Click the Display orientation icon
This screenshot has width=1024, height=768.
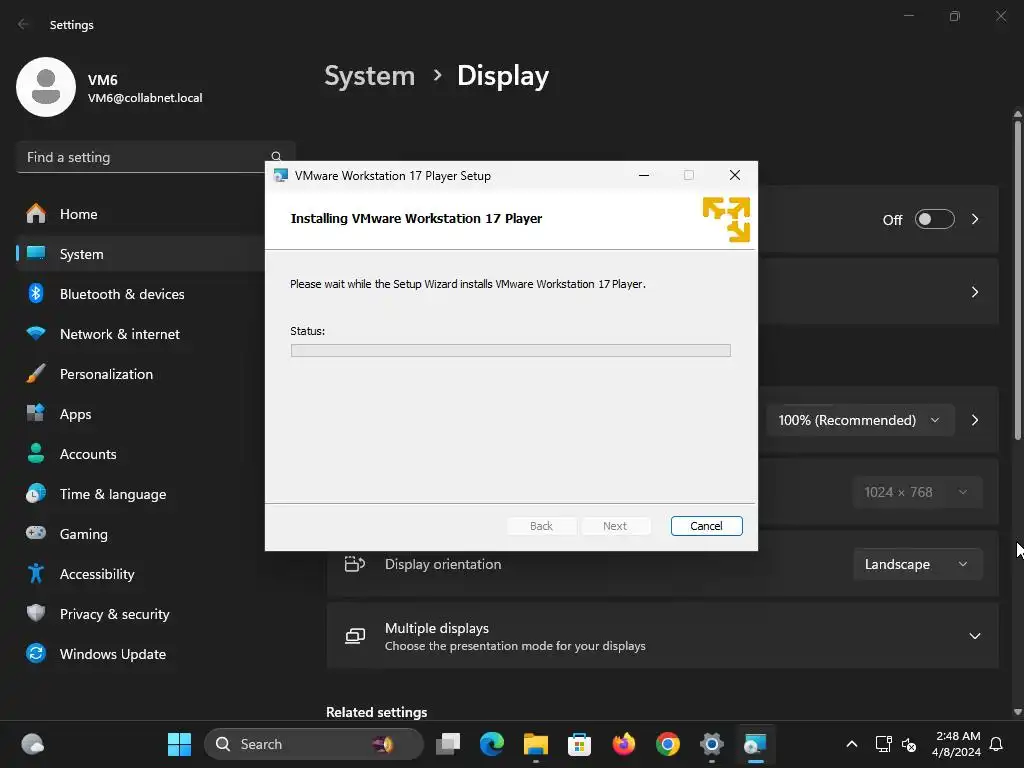[x=355, y=564]
